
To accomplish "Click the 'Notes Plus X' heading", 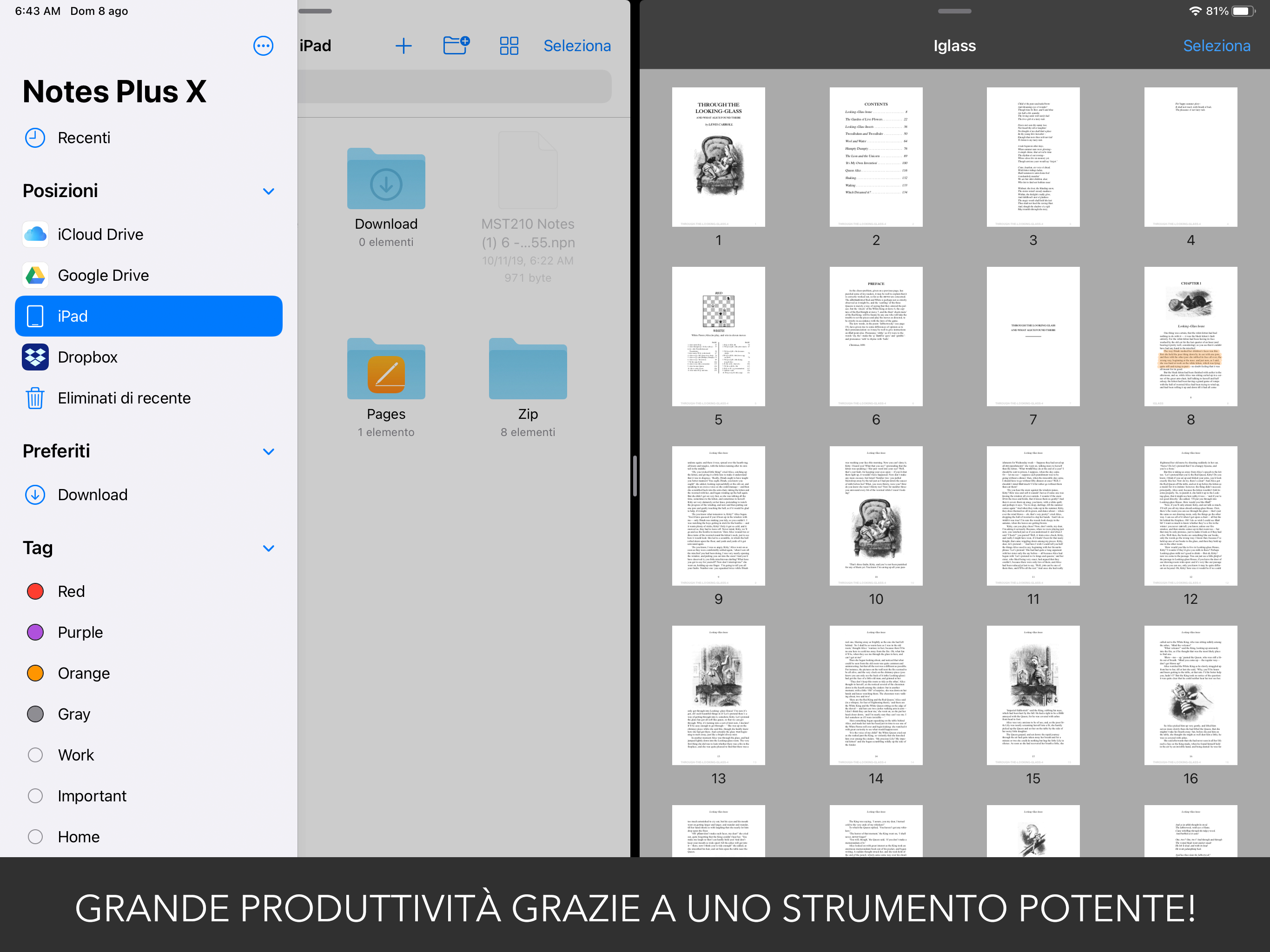I will (x=114, y=91).
